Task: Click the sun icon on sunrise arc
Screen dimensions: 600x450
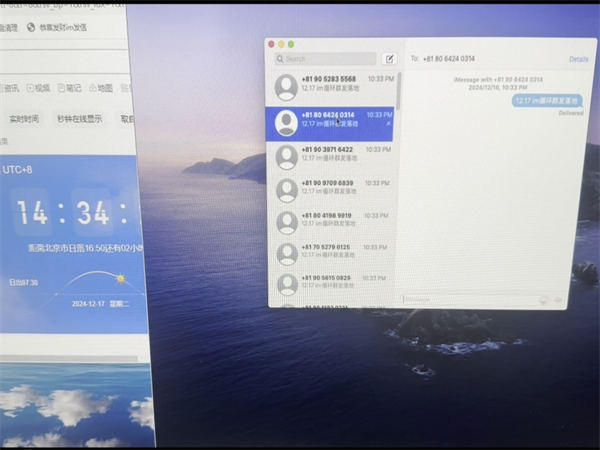Action: coord(121,278)
